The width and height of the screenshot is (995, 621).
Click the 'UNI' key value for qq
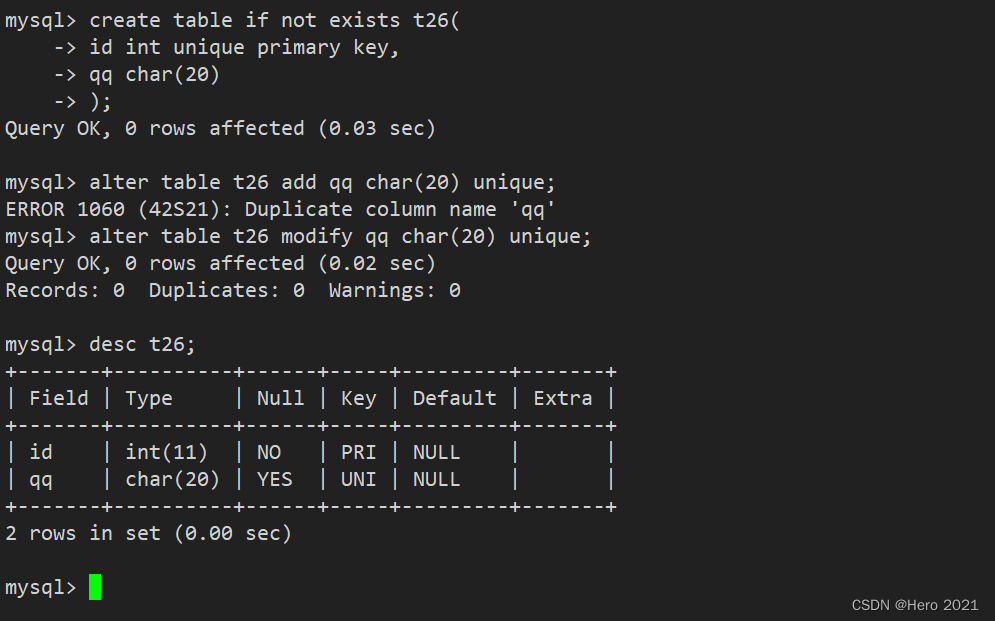pyautogui.click(x=359, y=480)
